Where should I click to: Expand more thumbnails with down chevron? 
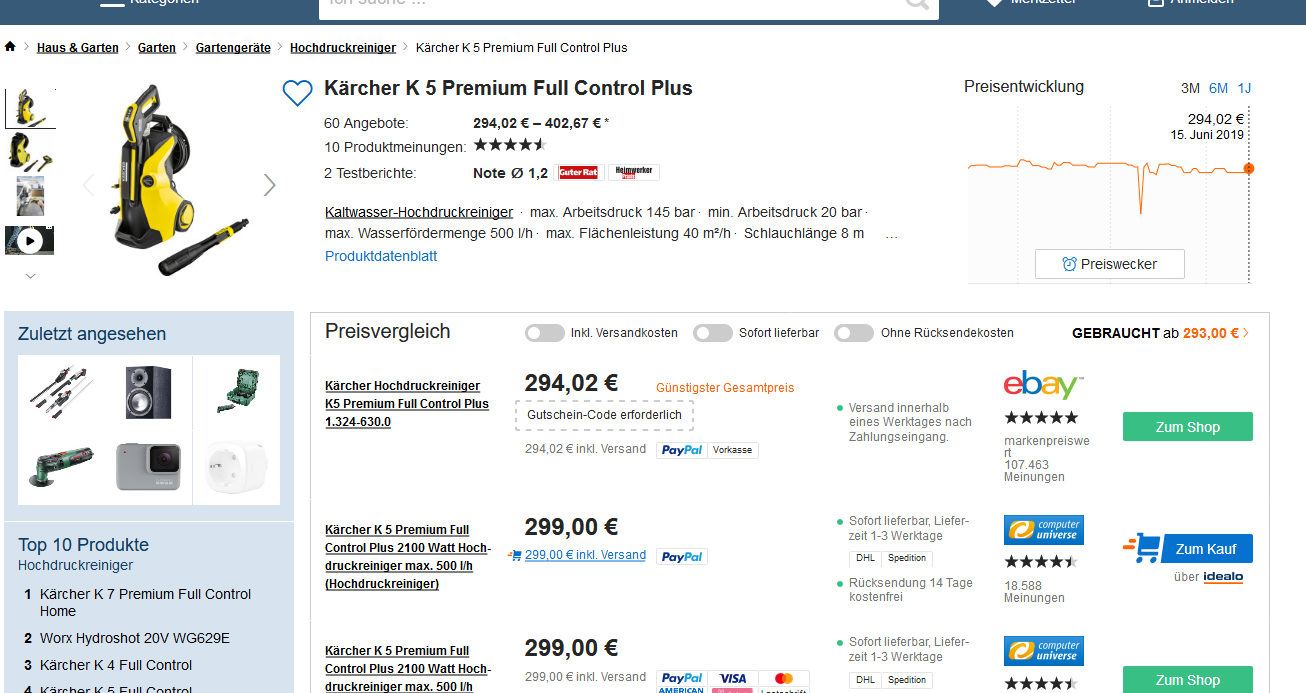(30, 276)
